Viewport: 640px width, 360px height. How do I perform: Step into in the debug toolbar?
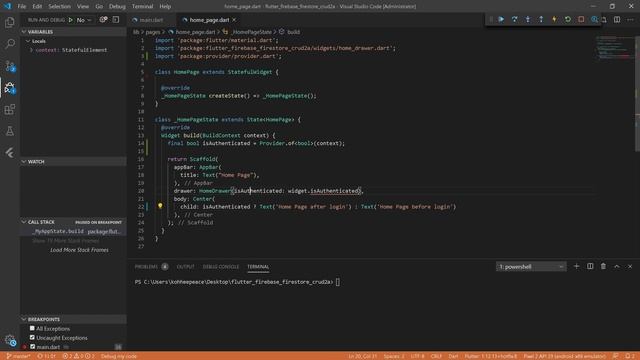tap(528, 19)
